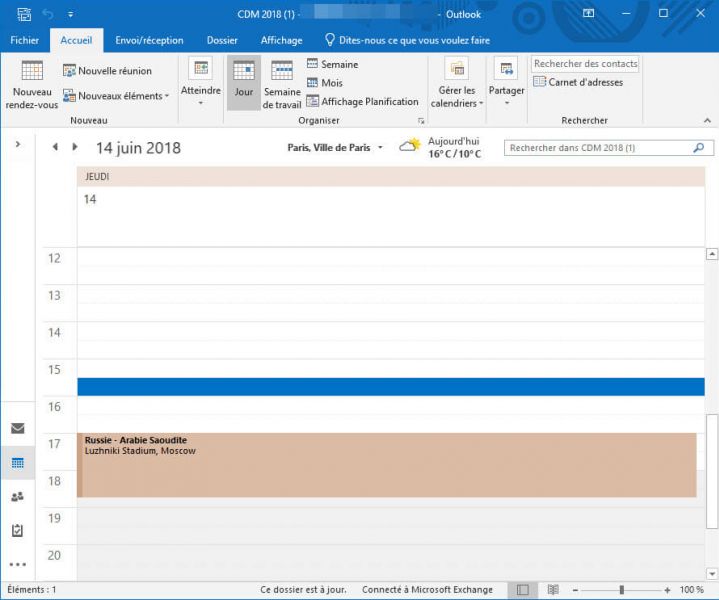The image size is (719, 600).
Task: Click the 100 % zoom level
Action: coord(691,590)
